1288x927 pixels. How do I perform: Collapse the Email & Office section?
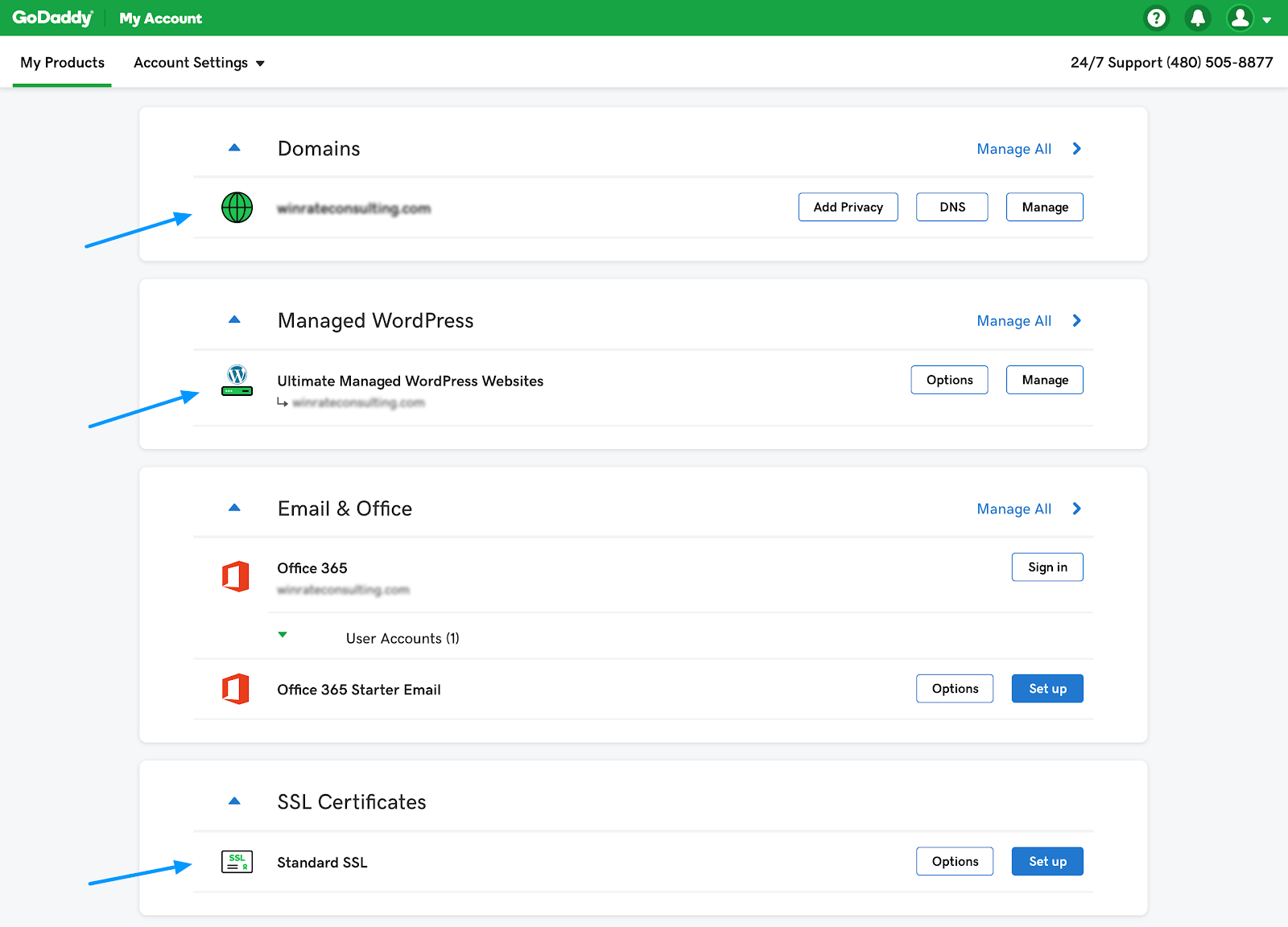coord(234,508)
